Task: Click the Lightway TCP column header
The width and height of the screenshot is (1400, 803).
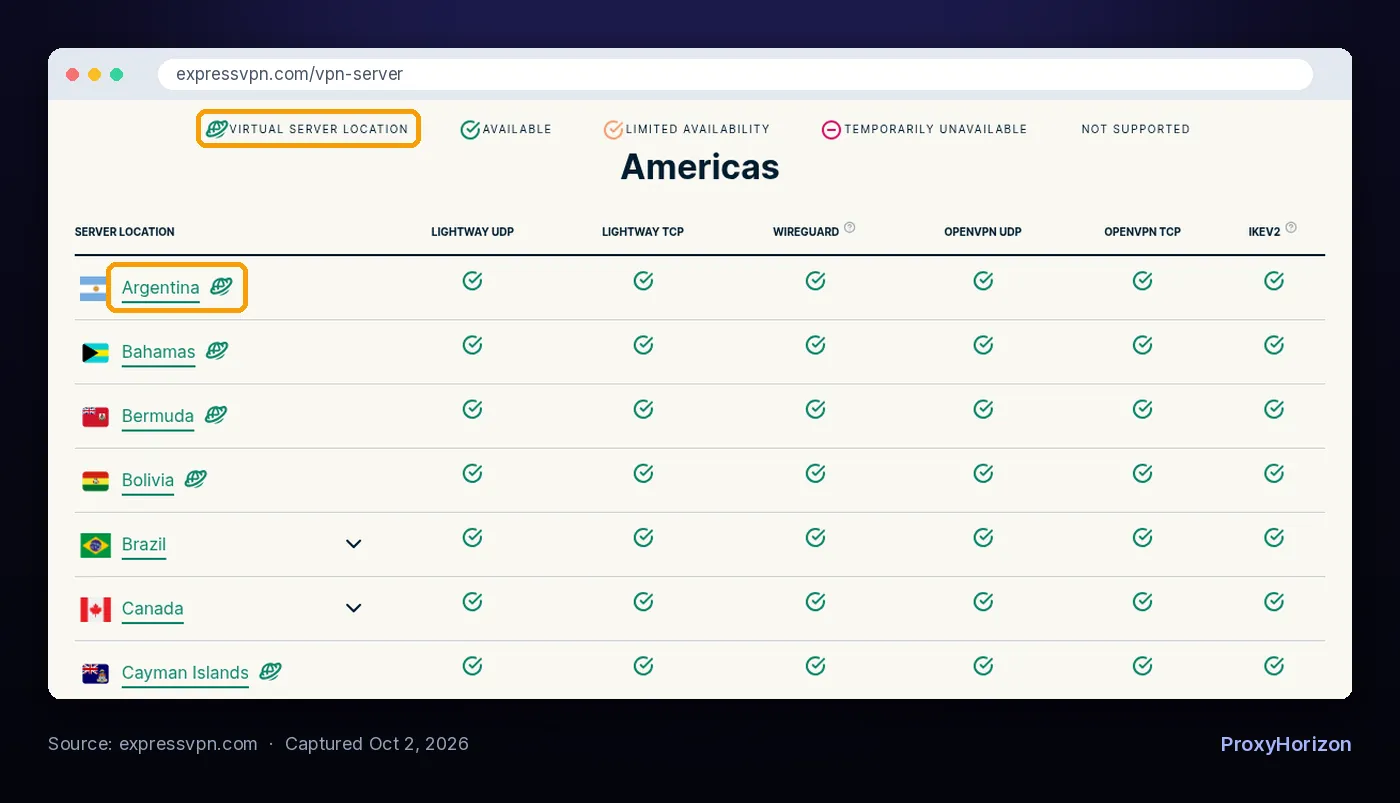Action: (x=643, y=232)
